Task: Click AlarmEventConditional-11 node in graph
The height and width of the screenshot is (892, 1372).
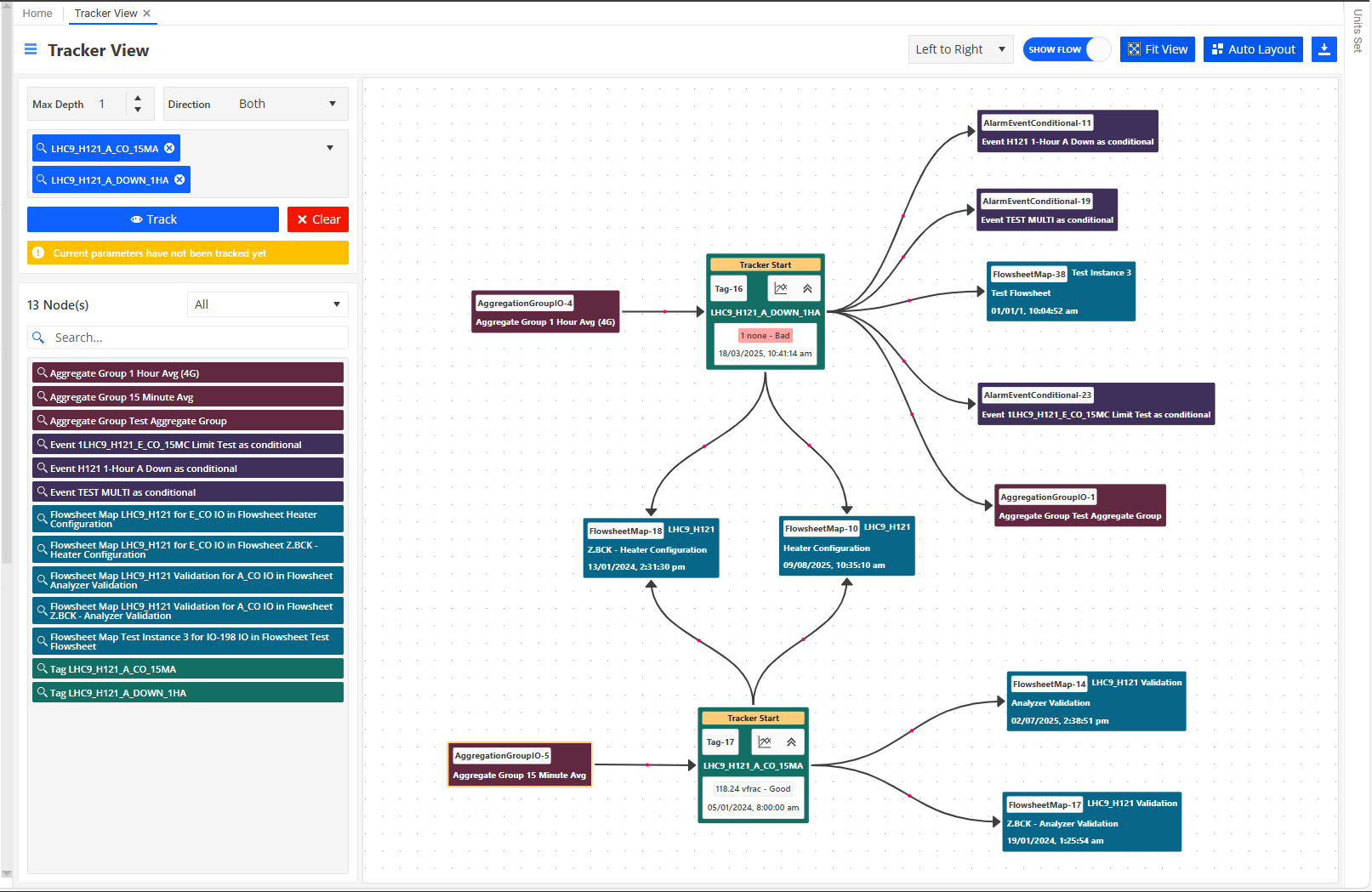Action: [x=1067, y=132]
